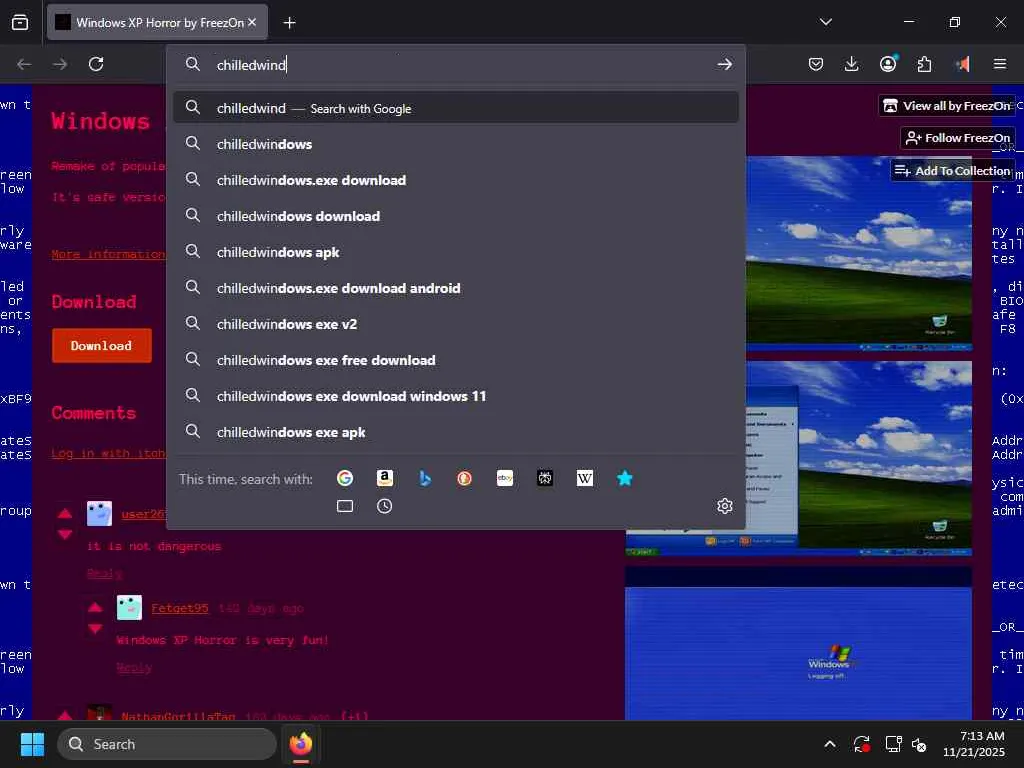Search with eBay engine icon
Image resolution: width=1024 pixels, height=768 pixels.
[505, 478]
